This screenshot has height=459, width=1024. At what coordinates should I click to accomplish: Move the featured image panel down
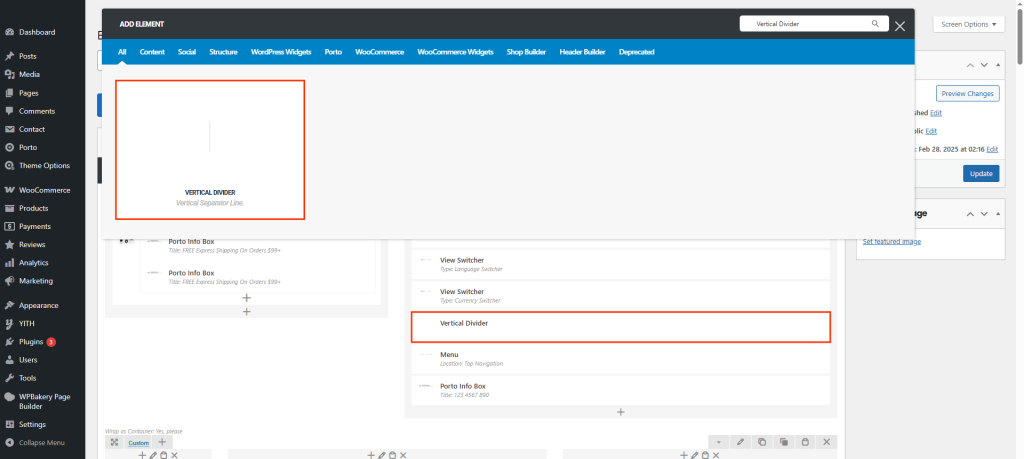pyautogui.click(x=983, y=214)
